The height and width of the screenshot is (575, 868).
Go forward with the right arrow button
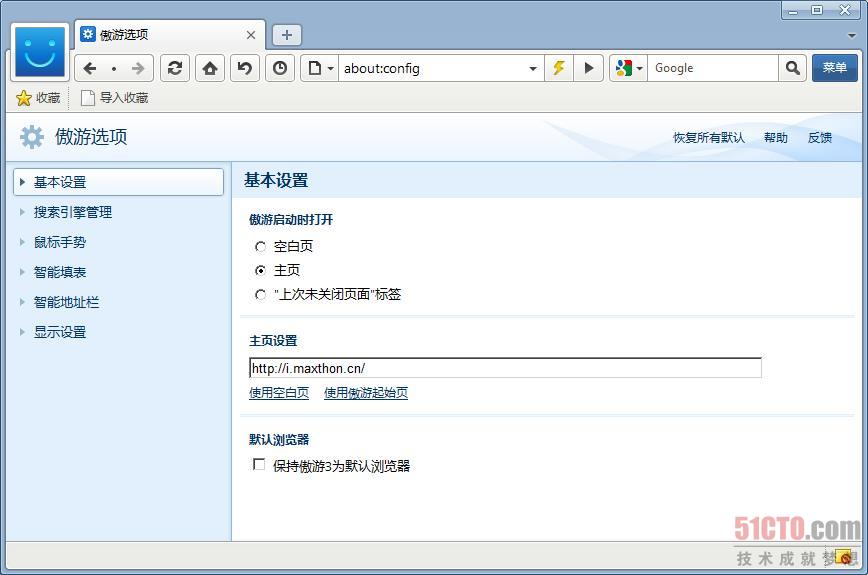[138, 68]
